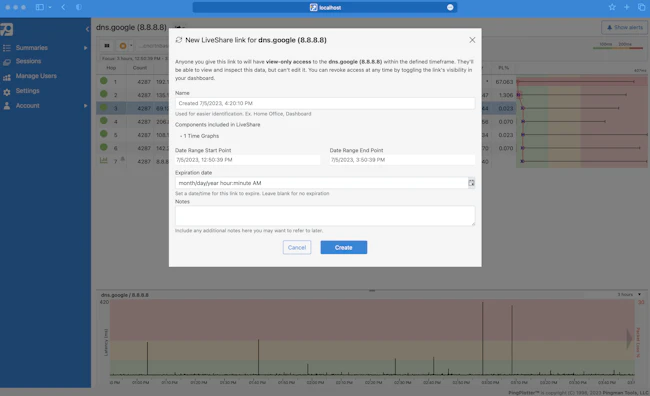Click the 1.306 packet loss value

tap(506, 95)
